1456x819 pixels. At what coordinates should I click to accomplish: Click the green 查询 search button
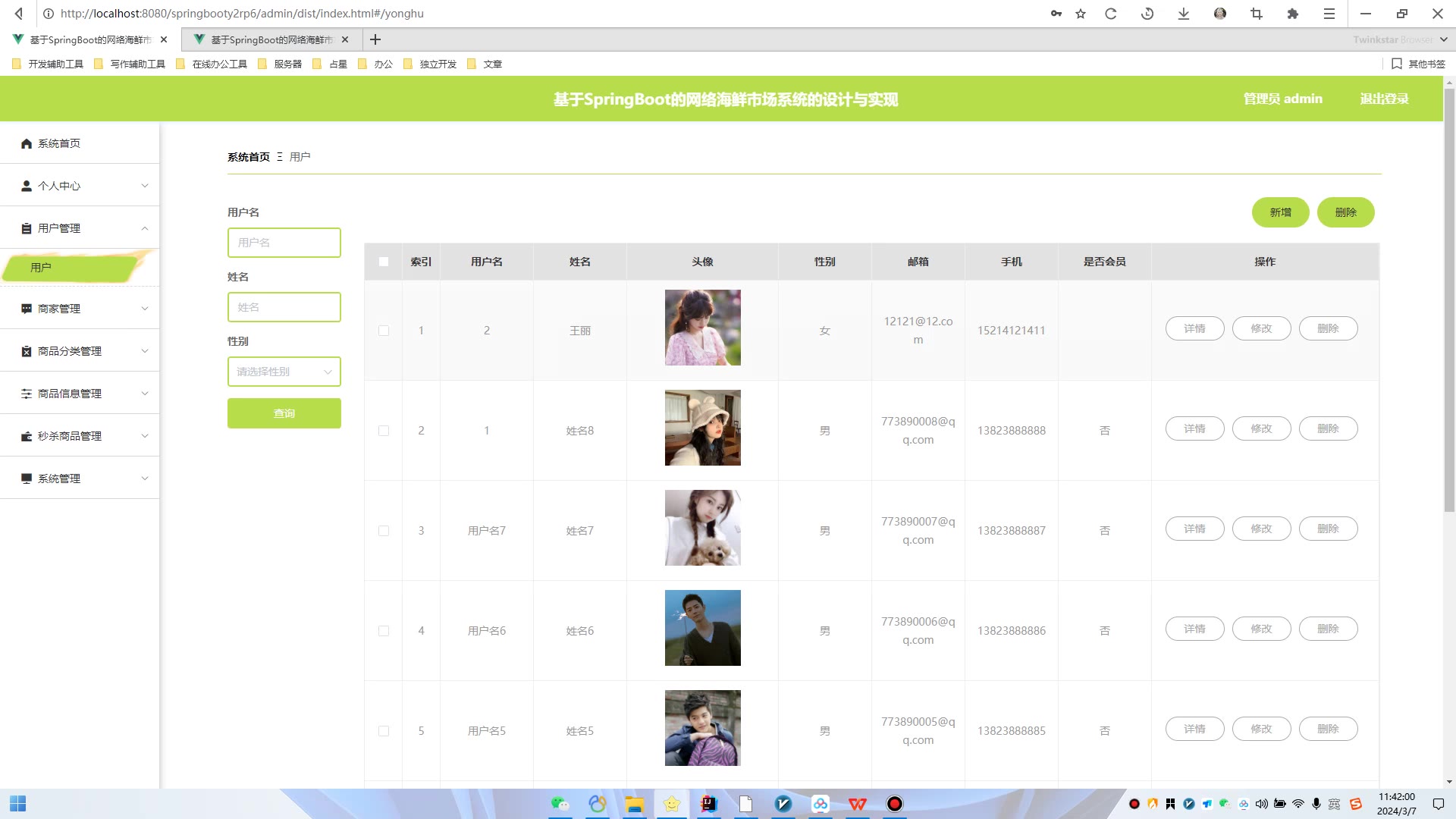point(284,413)
